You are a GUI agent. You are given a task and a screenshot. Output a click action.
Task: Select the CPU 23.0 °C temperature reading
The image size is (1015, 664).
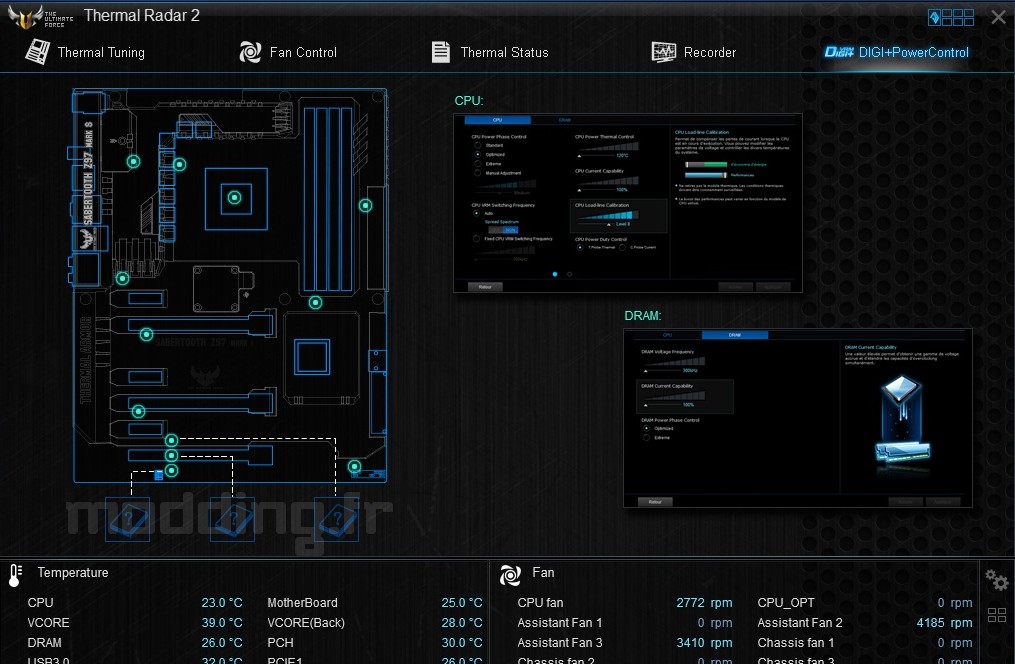(135, 603)
